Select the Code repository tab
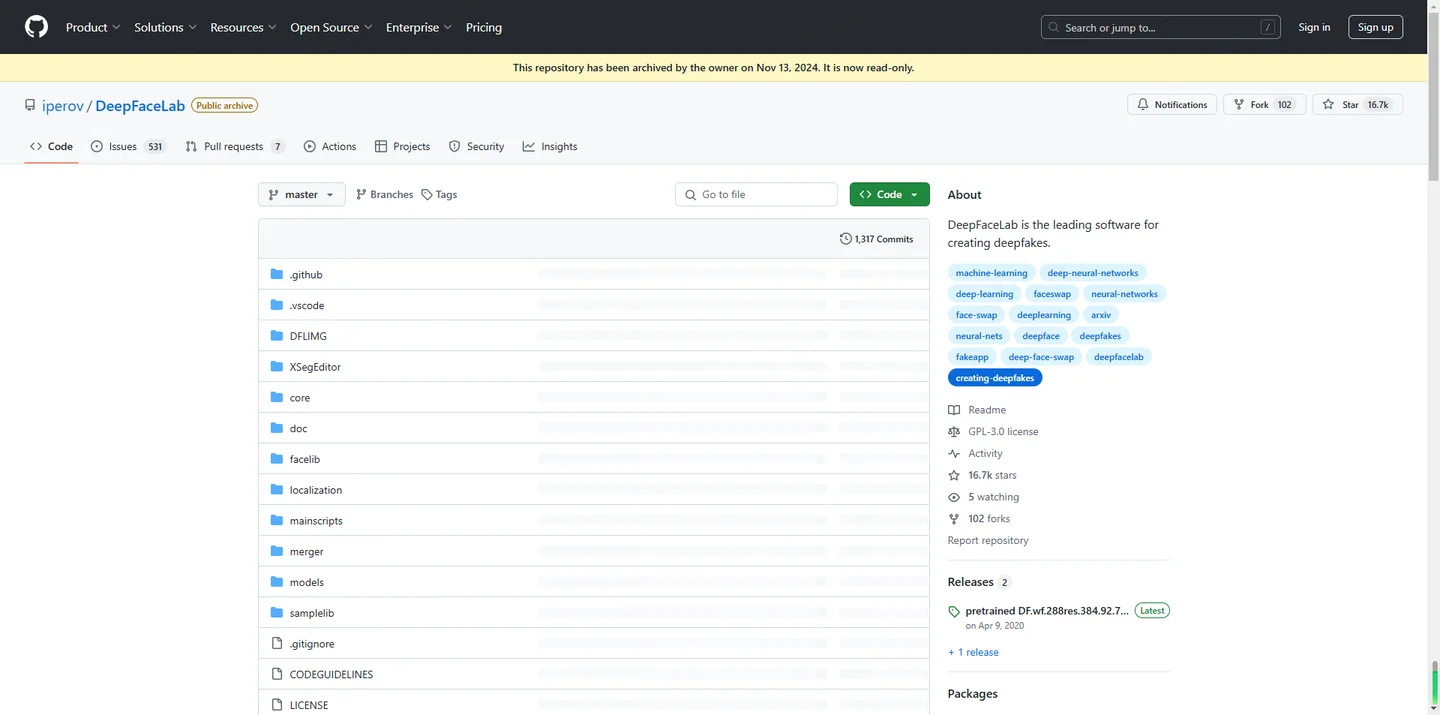The image size is (1440, 715). pyautogui.click(x=51, y=146)
